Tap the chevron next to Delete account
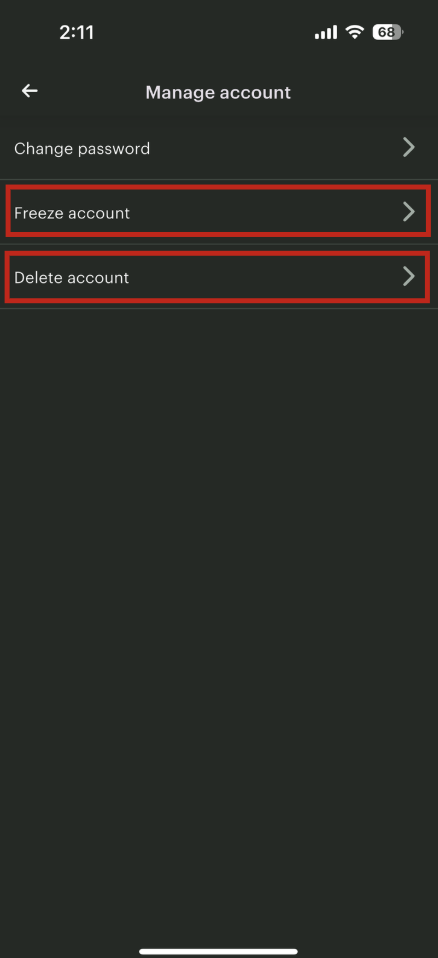 pyautogui.click(x=409, y=276)
